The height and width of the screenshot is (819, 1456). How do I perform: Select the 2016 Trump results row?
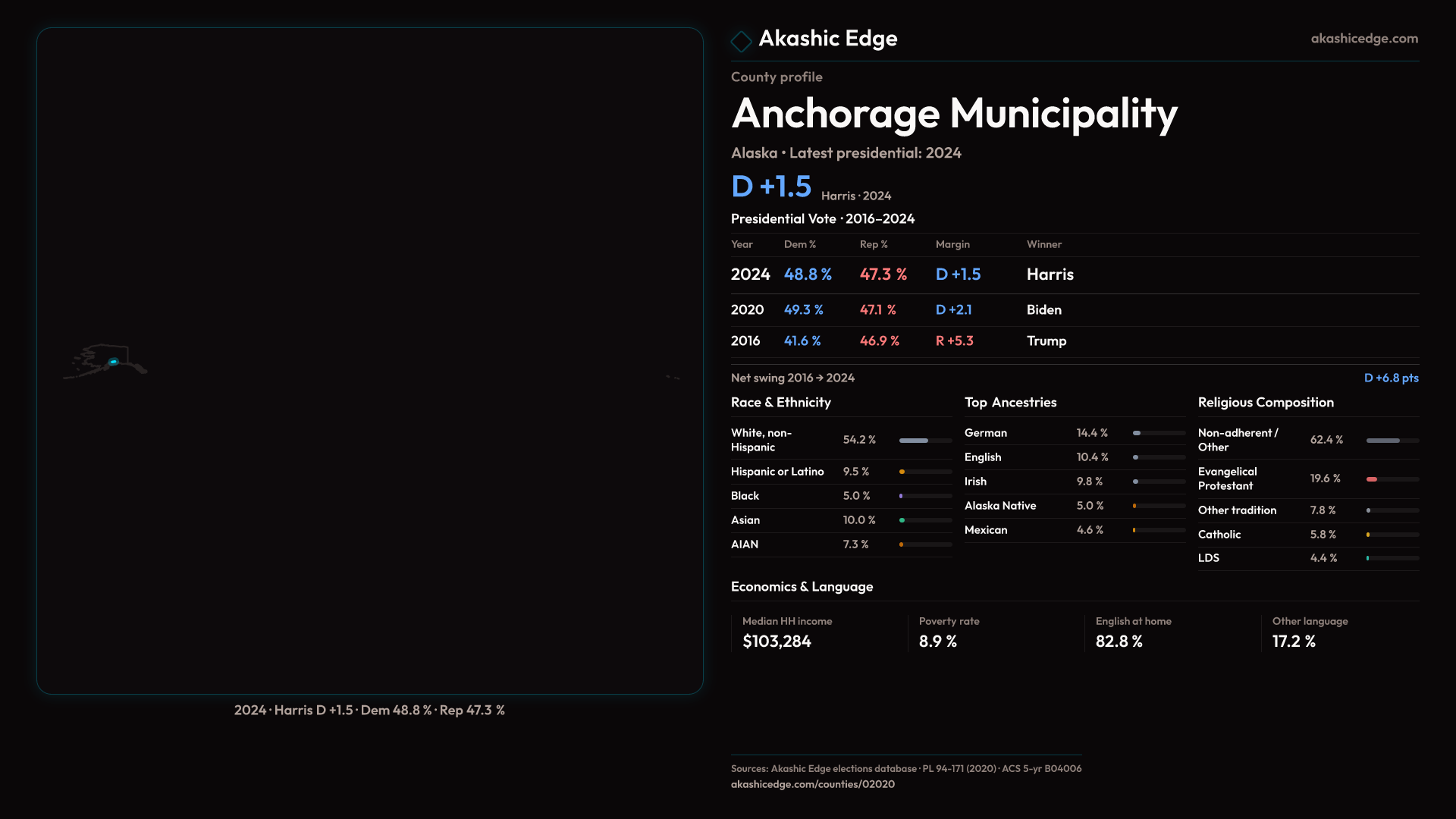point(902,341)
